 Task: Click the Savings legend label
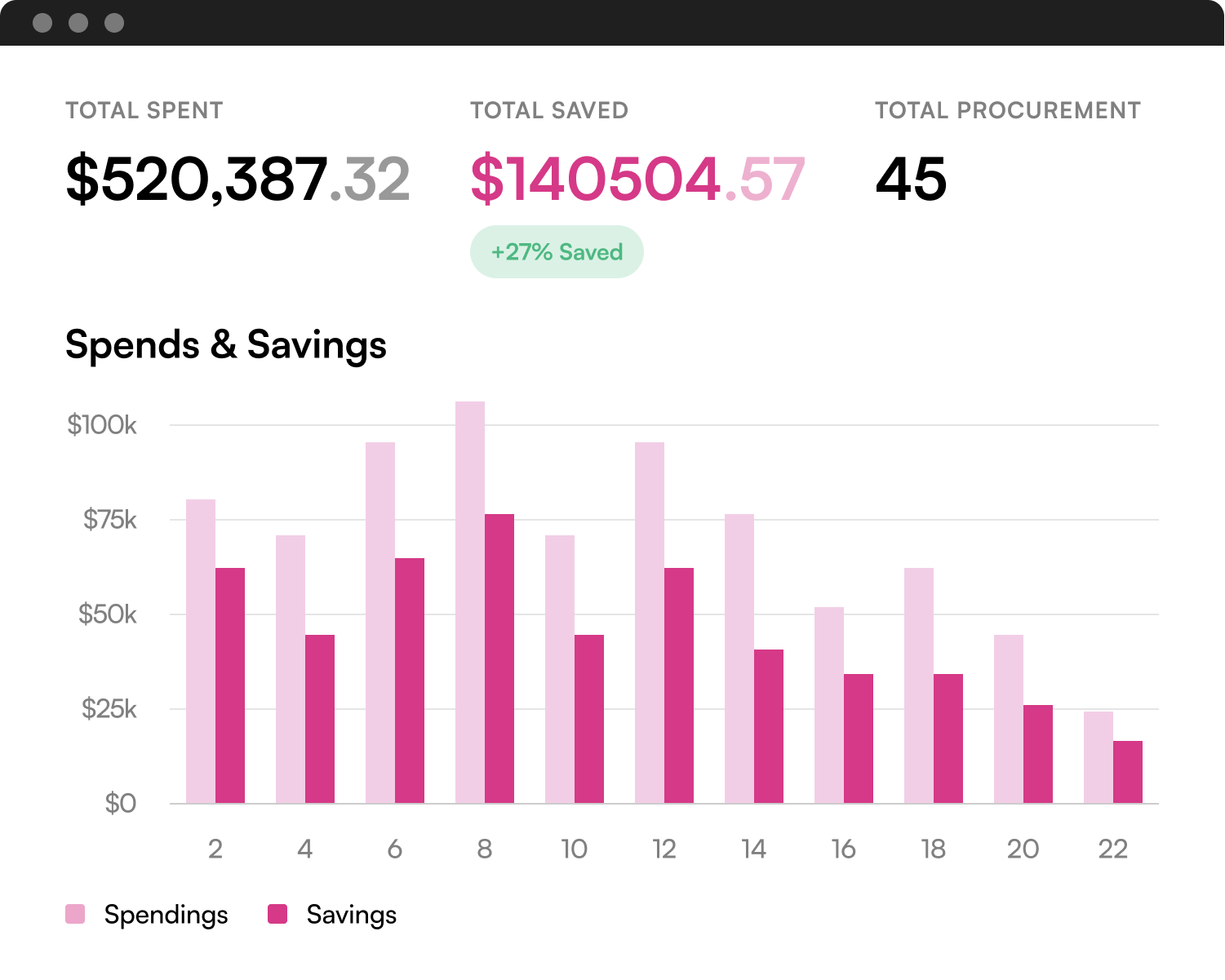[x=351, y=915]
